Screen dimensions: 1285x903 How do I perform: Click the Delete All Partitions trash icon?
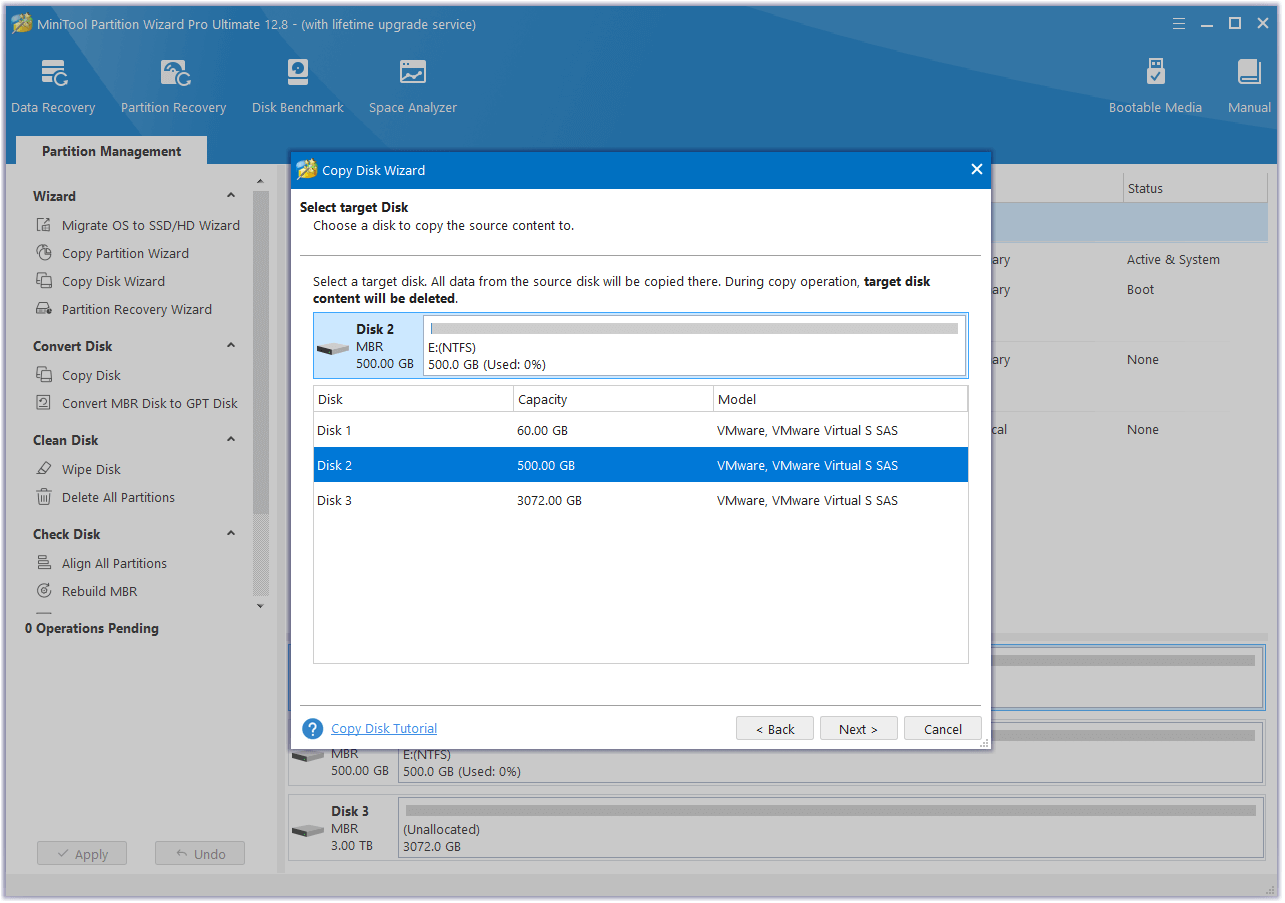(44, 497)
